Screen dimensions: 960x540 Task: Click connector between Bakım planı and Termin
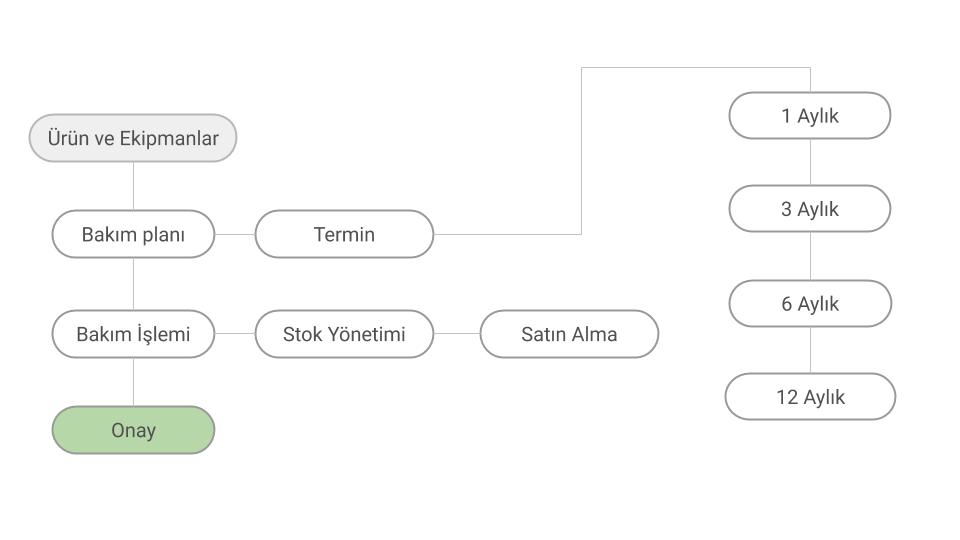(235, 234)
